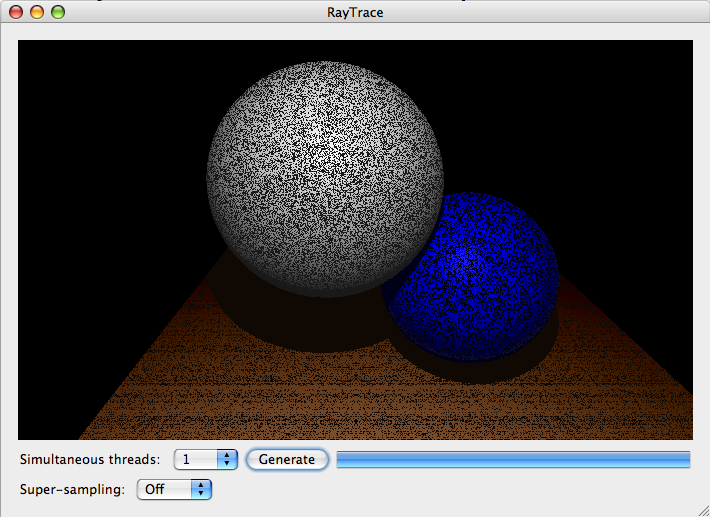The image size is (710, 517).
Task: Click the blue render progress bar
Action: point(513,459)
